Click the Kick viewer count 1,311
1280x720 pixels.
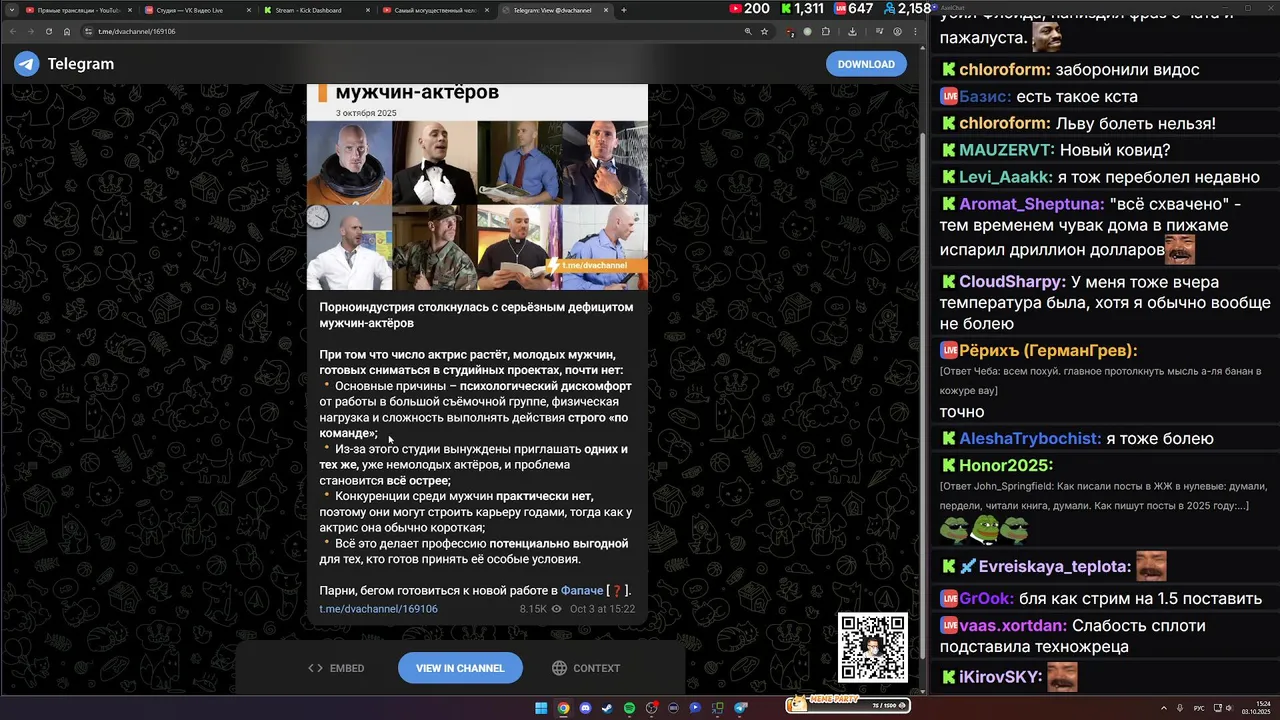[x=803, y=9]
